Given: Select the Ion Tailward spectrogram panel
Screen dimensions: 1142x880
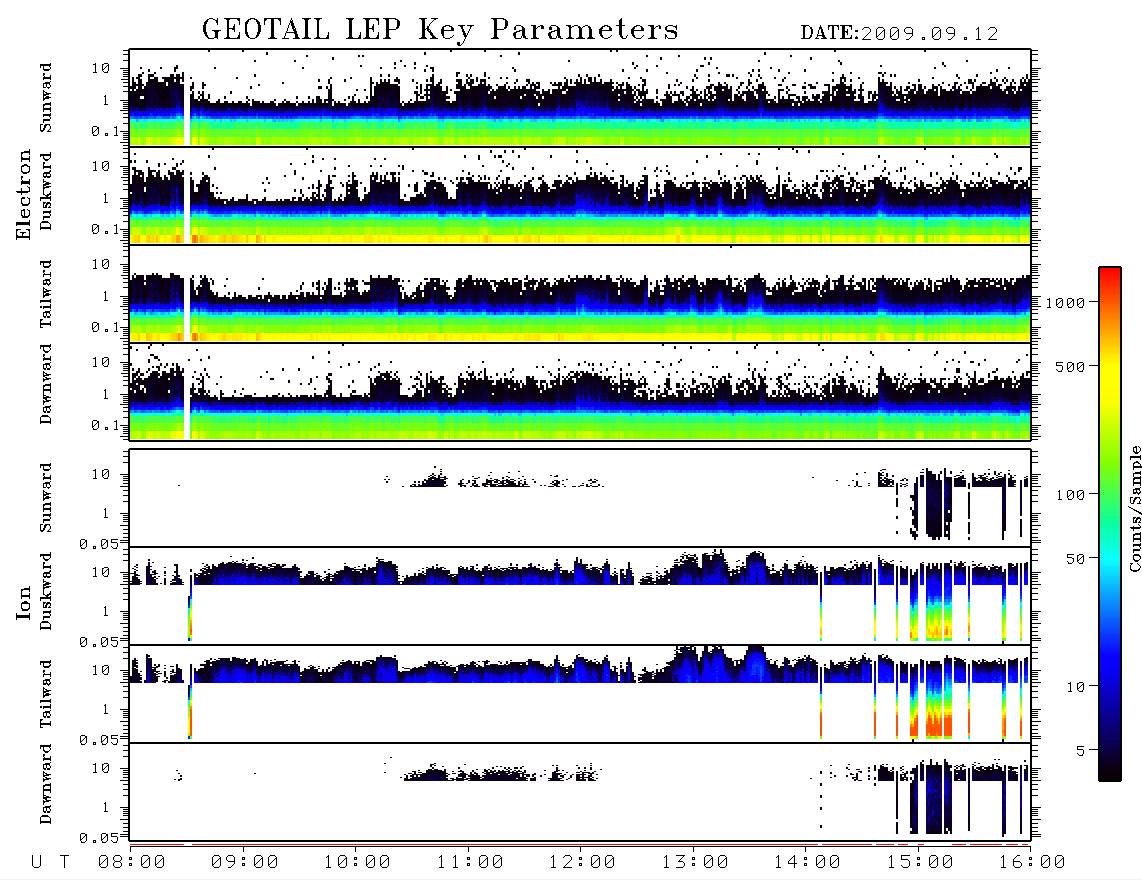Looking at the screenshot, I should [x=580, y=694].
